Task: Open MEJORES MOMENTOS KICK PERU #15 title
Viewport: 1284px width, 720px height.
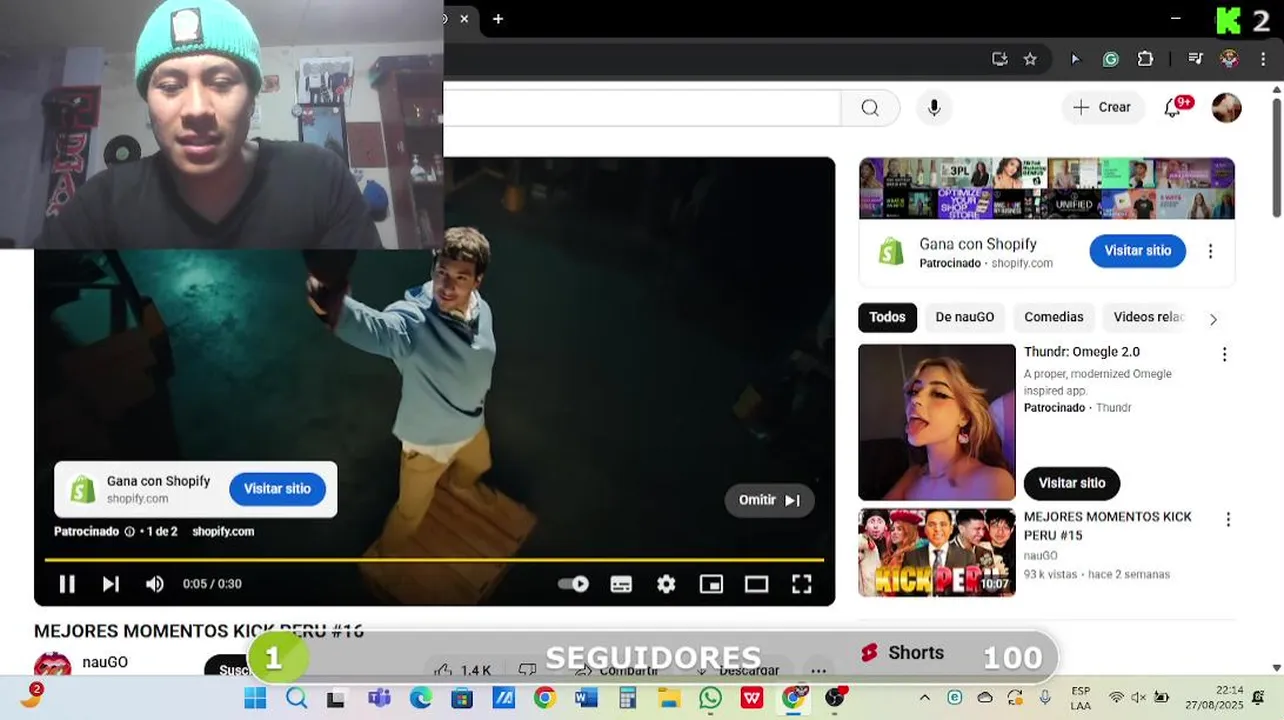Action: pos(1108,526)
